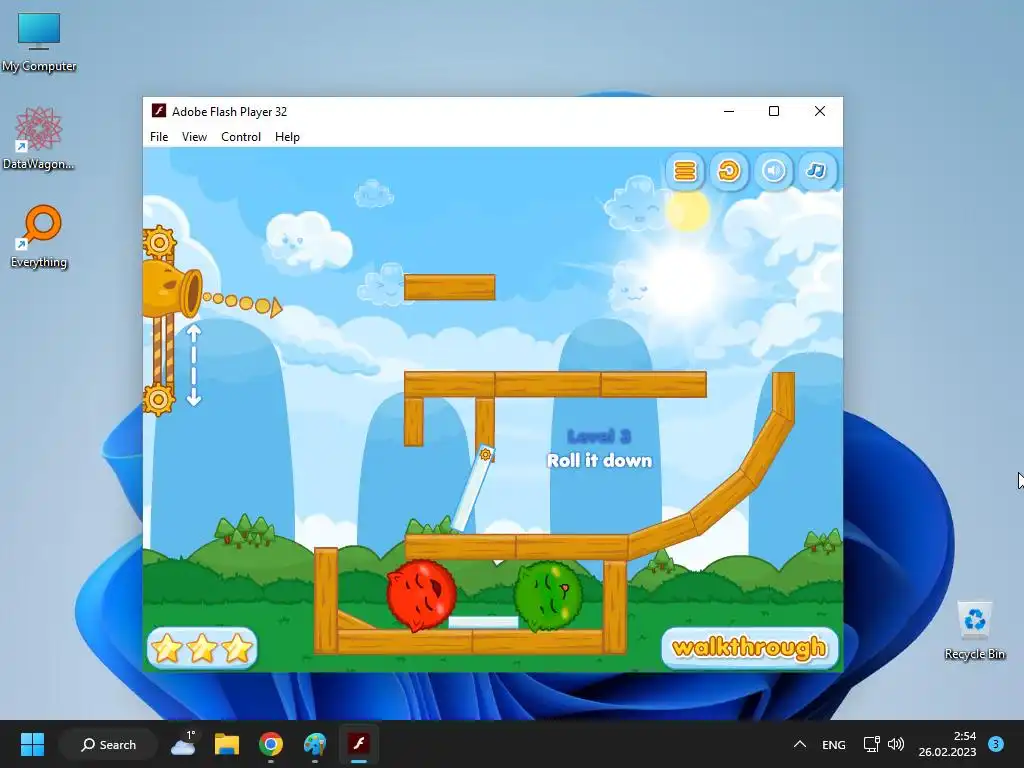Open the clock and date panel
This screenshot has height=768, width=1024.
click(947, 744)
